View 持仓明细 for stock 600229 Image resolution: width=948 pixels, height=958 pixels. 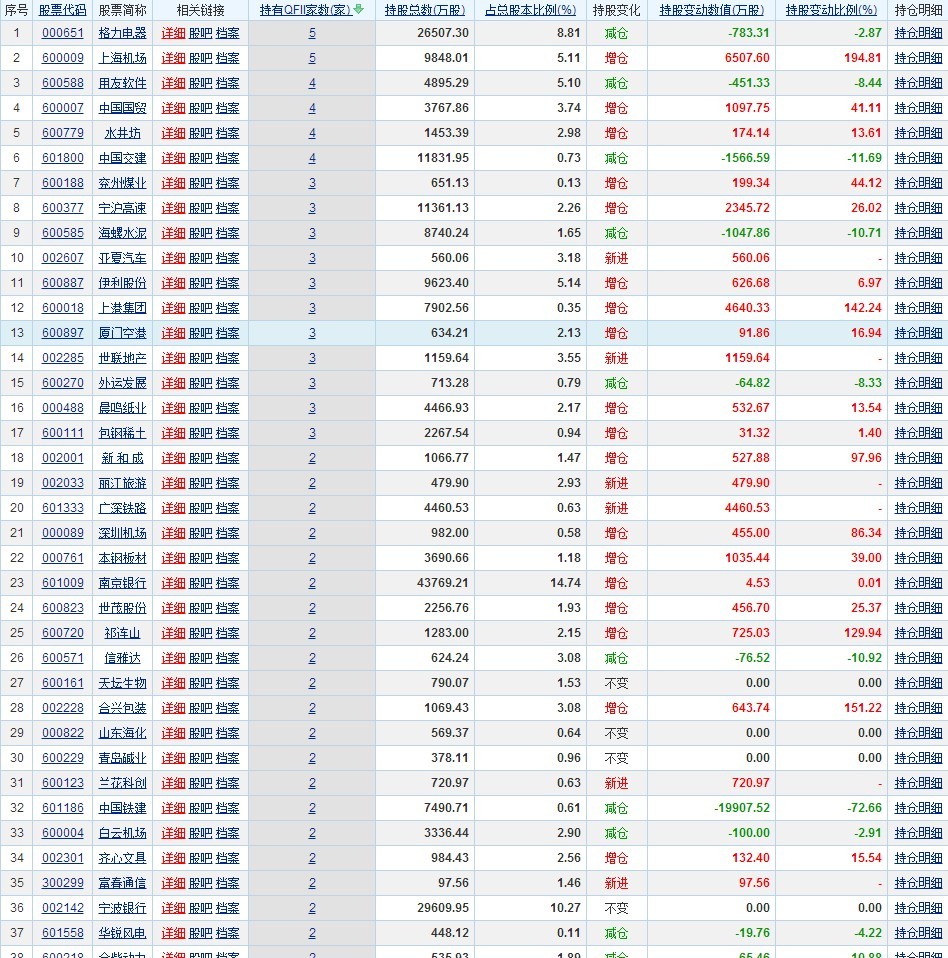tap(918, 758)
